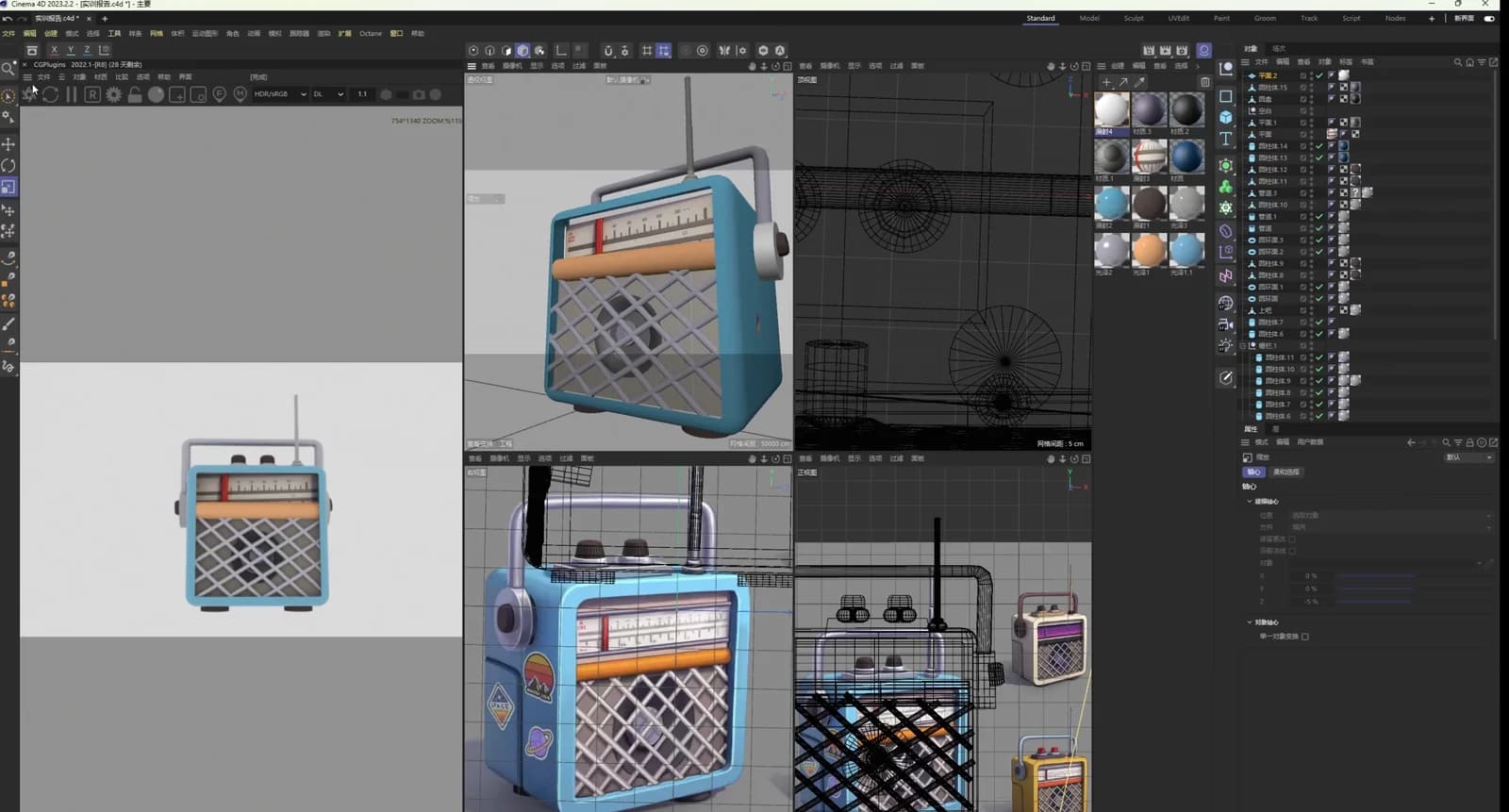Screen dimensions: 1509x812
Task: Toggle the 单一对象变换 checkbox
Action: click(1305, 637)
